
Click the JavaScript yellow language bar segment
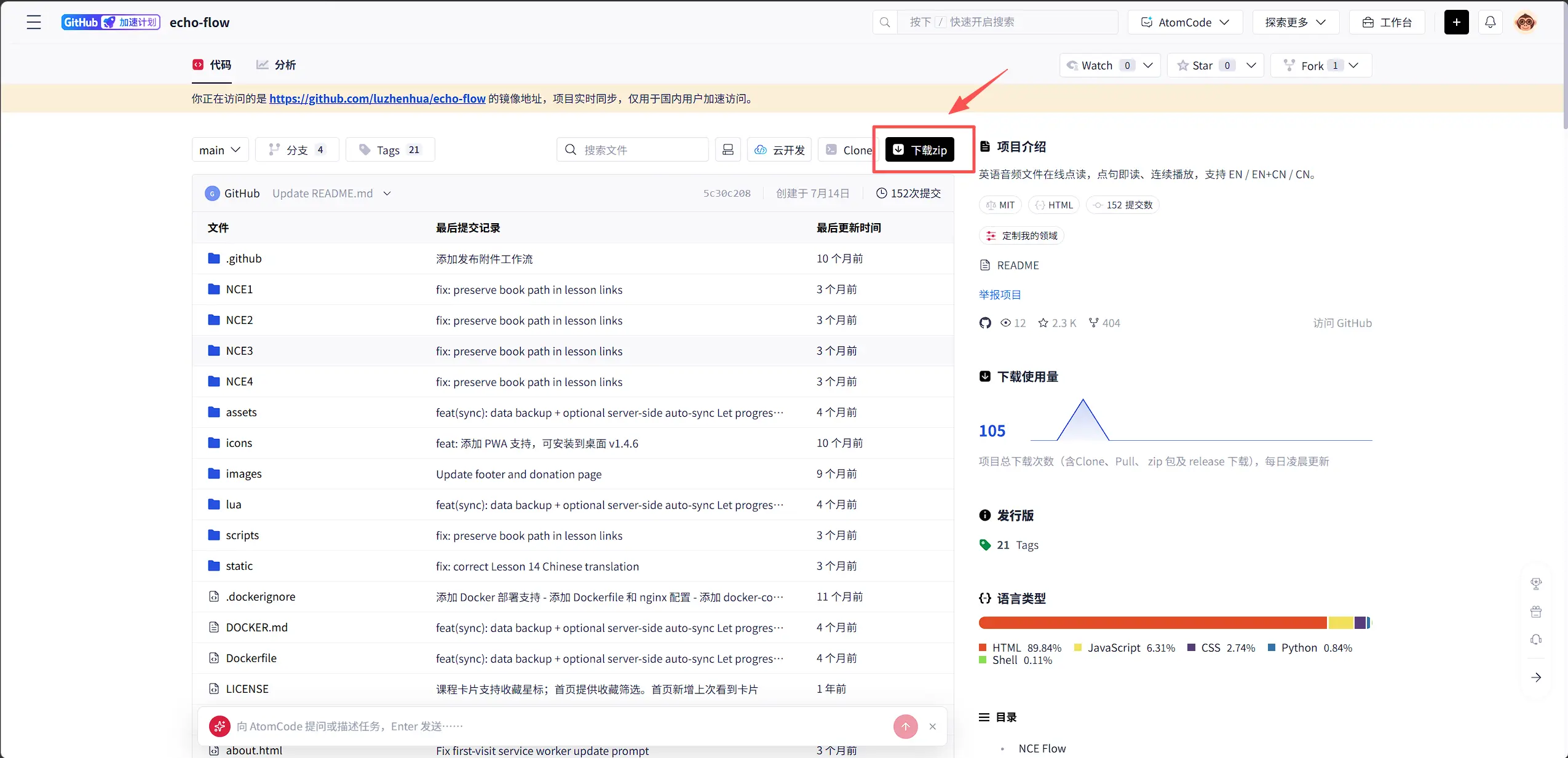click(x=1341, y=623)
